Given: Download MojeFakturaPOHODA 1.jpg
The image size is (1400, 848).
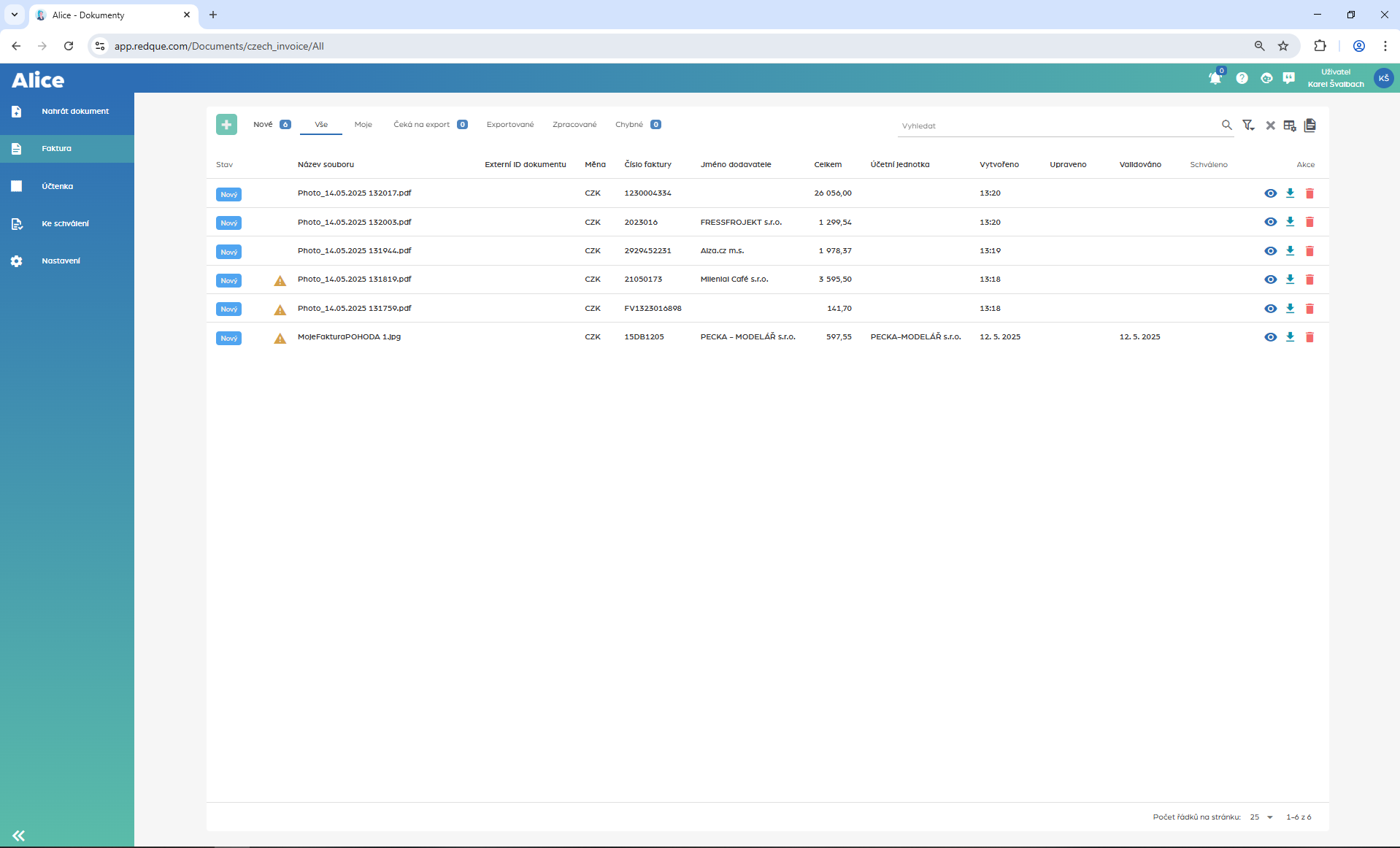Looking at the screenshot, I should pyautogui.click(x=1291, y=337).
